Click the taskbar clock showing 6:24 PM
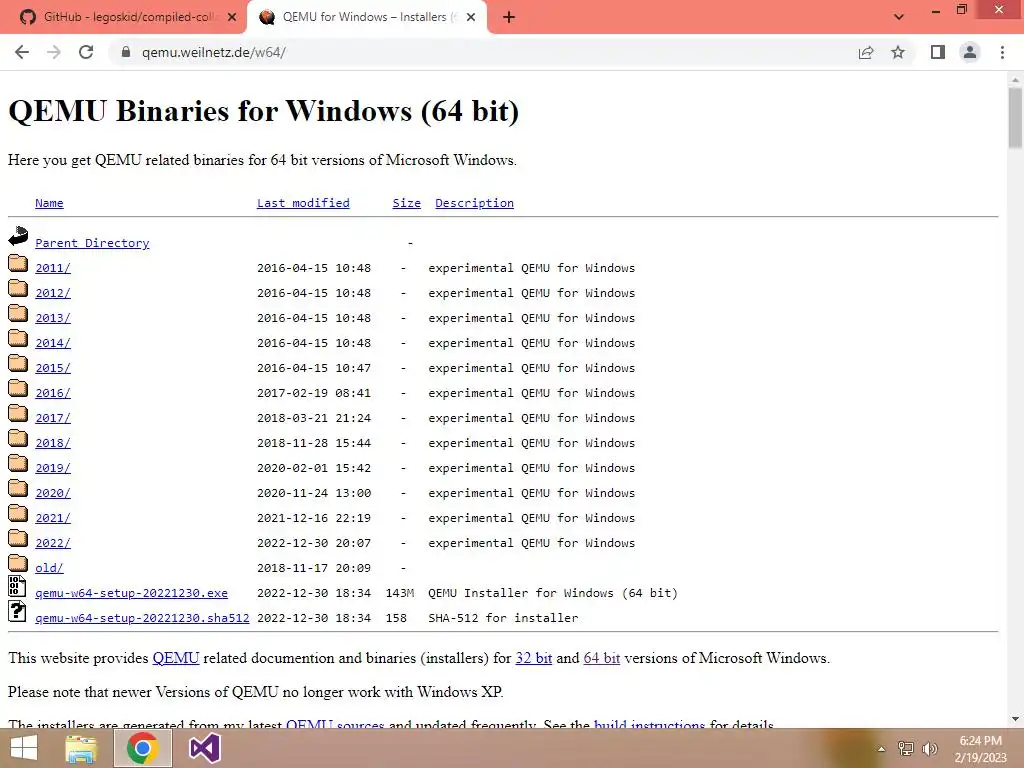1024x768 pixels. tap(980, 749)
